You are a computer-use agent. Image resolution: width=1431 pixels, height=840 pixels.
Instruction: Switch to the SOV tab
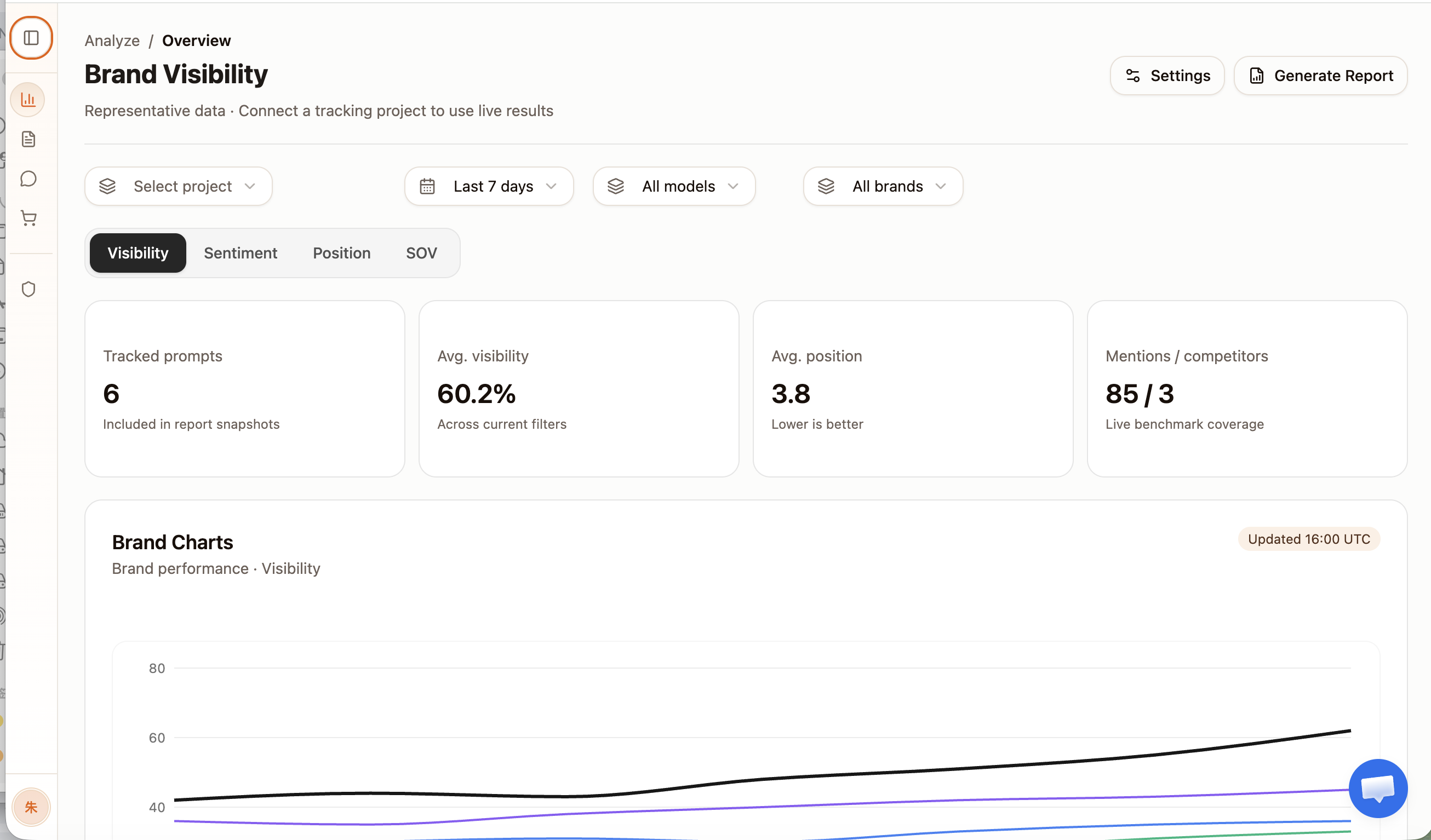tap(421, 253)
